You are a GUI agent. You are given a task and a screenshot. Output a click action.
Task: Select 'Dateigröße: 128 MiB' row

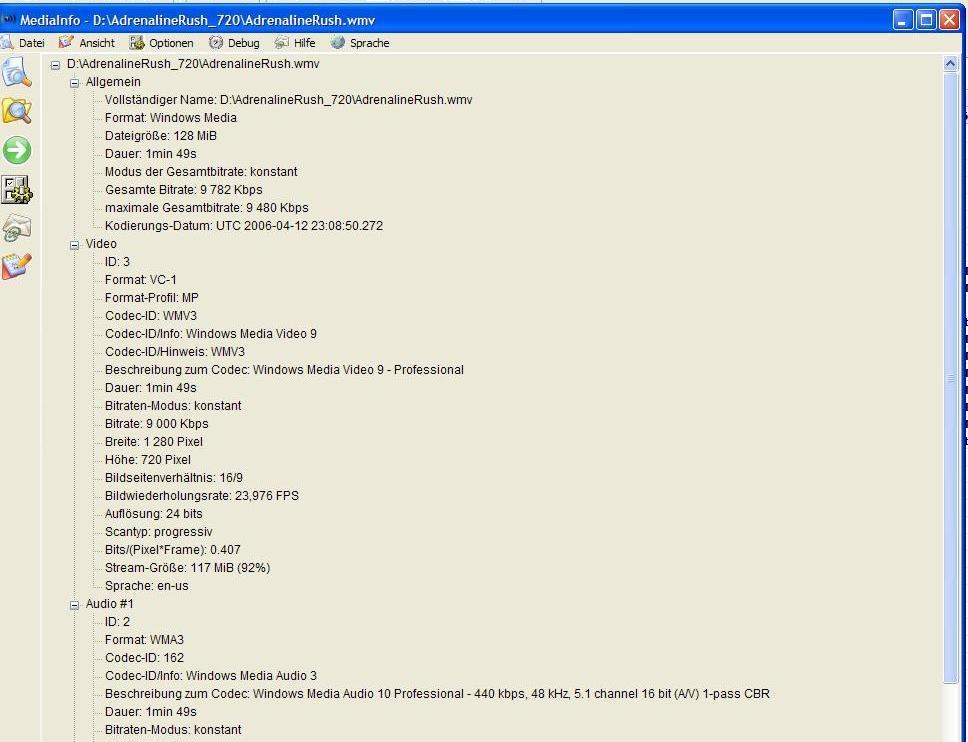point(161,136)
